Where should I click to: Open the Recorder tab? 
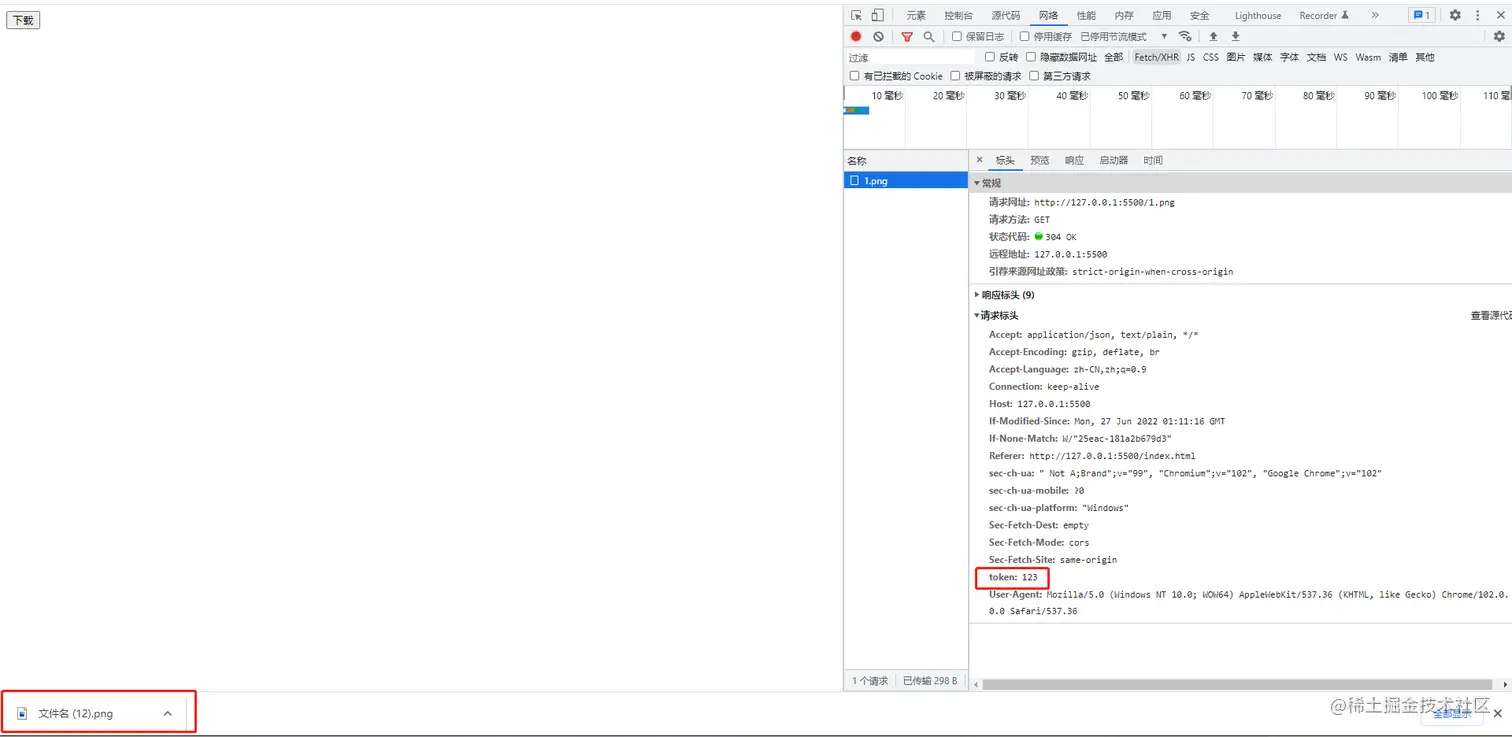pyautogui.click(x=1324, y=15)
